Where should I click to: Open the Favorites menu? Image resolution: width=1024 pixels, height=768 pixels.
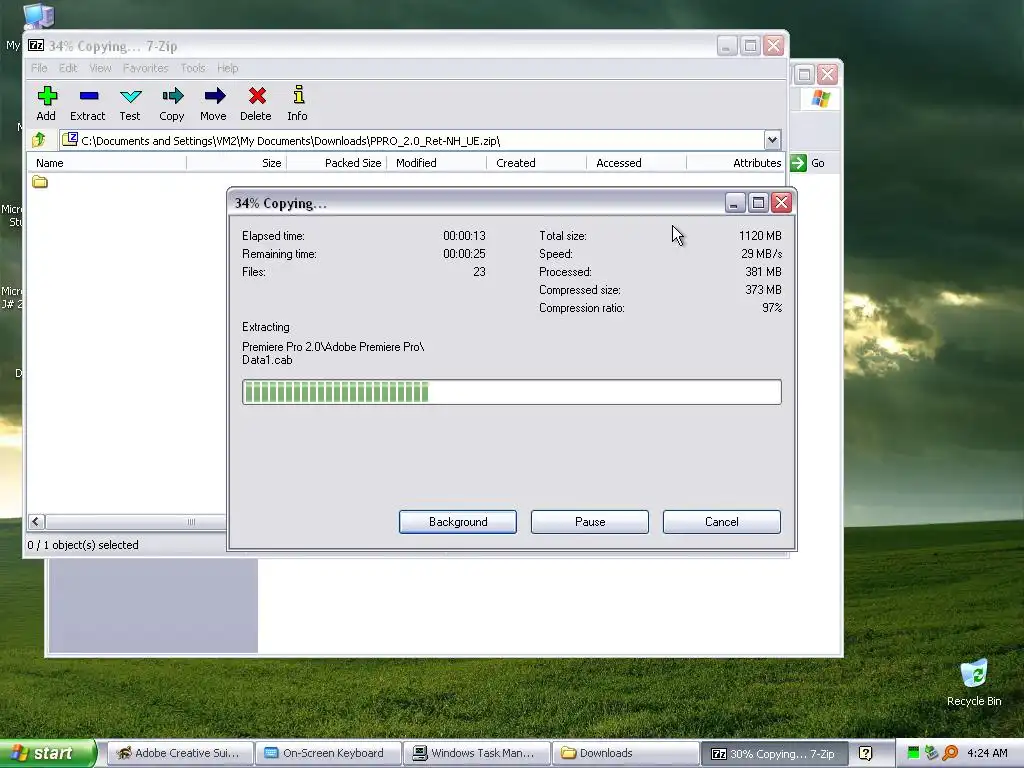[x=146, y=68]
